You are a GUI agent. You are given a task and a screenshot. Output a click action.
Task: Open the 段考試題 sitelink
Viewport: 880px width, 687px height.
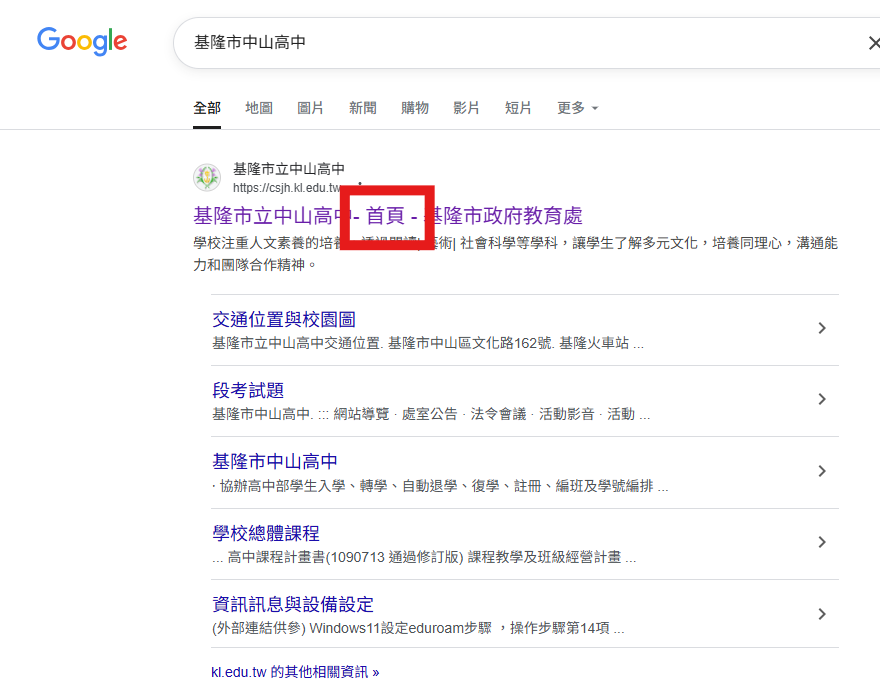[248, 390]
